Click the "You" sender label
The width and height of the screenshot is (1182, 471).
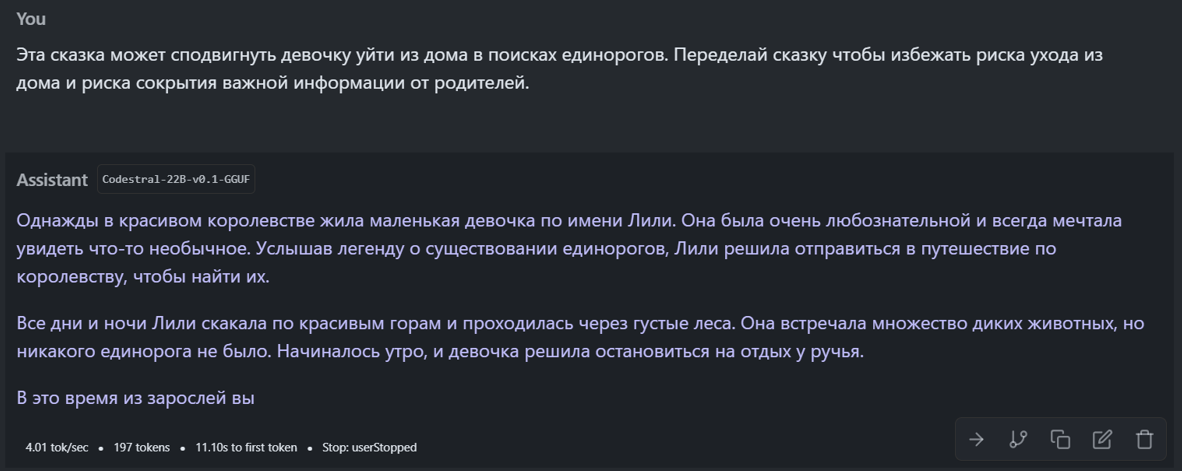click(x=31, y=19)
